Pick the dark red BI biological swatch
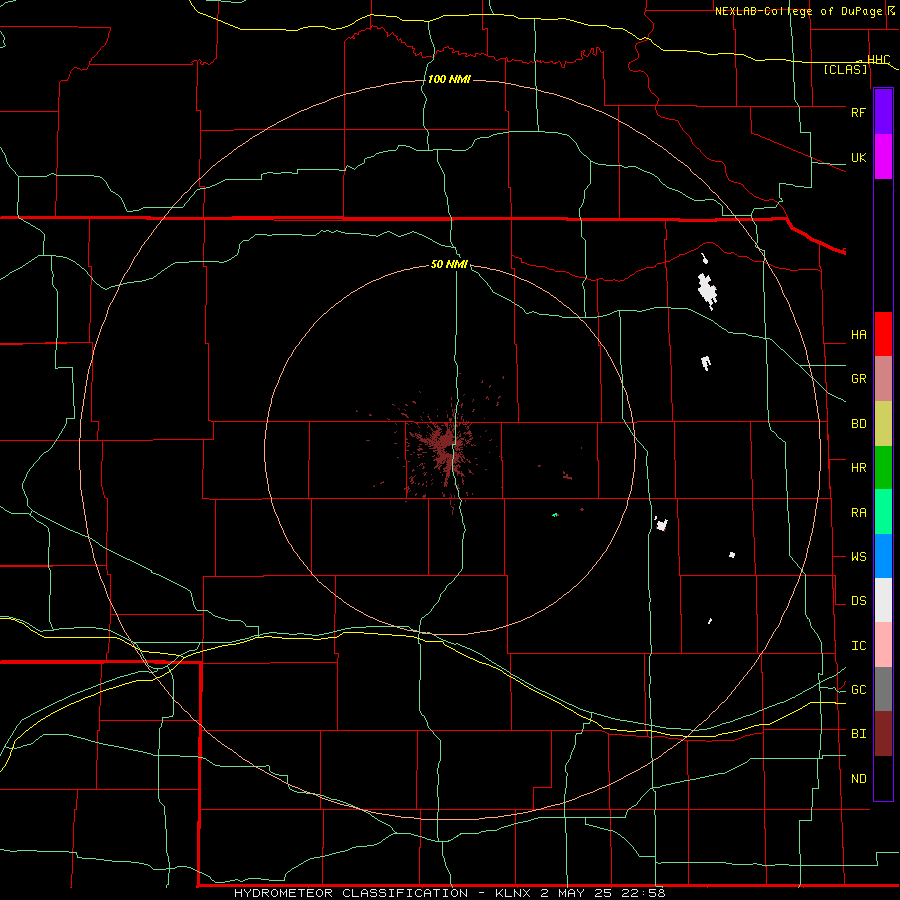The height and width of the screenshot is (900, 900). pos(883,734)
